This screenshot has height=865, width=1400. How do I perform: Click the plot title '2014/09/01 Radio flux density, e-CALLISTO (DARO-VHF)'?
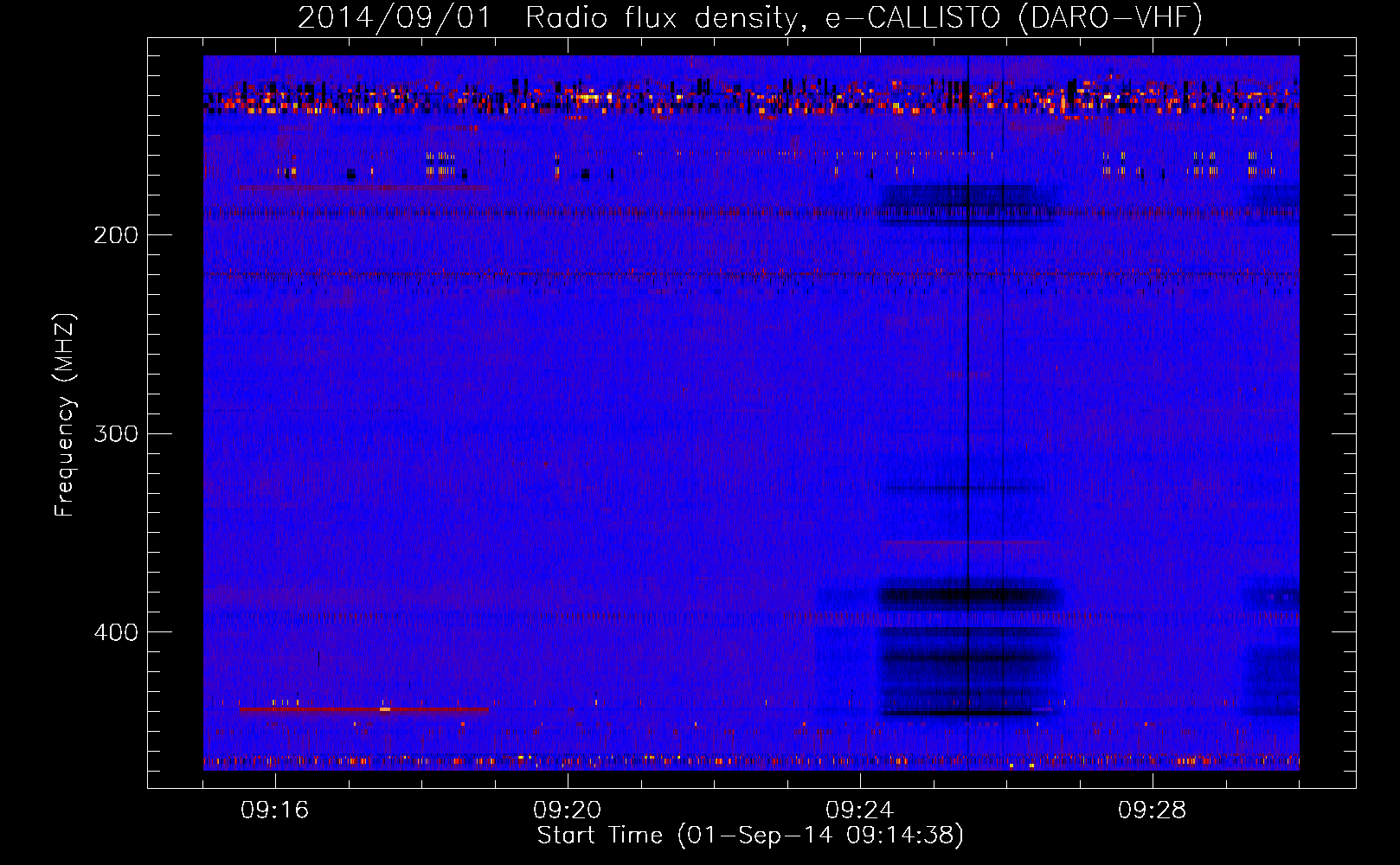pyautogui.click(x=750, y=17)
